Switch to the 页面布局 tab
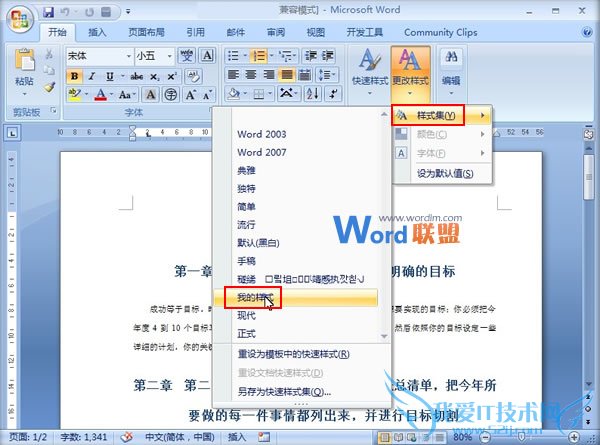 click(146, 33)
